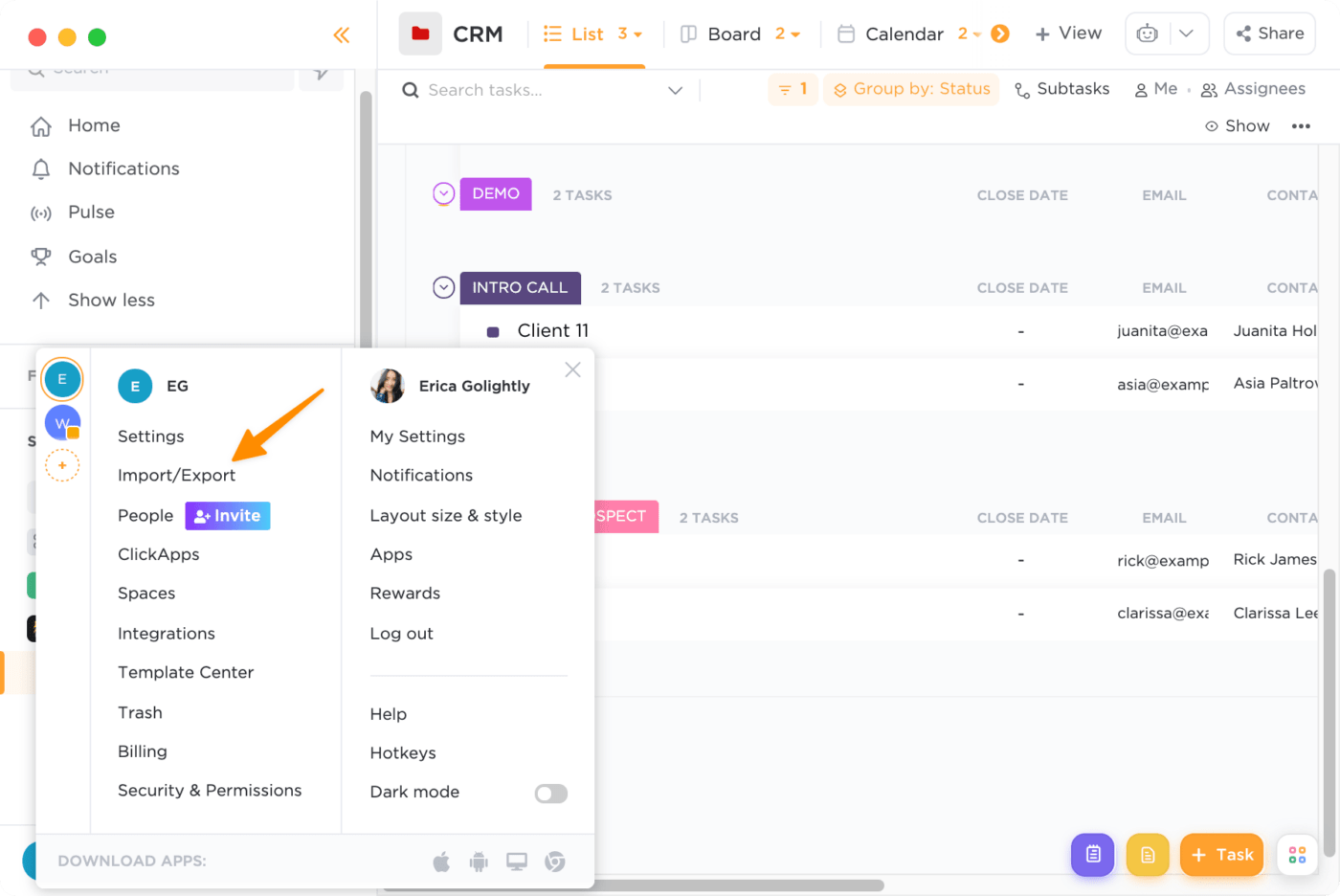The width and height of the screenshot is (1340, 896).
Task: Click the vertical scrollbar of task list
Action: pos(1329,713)
